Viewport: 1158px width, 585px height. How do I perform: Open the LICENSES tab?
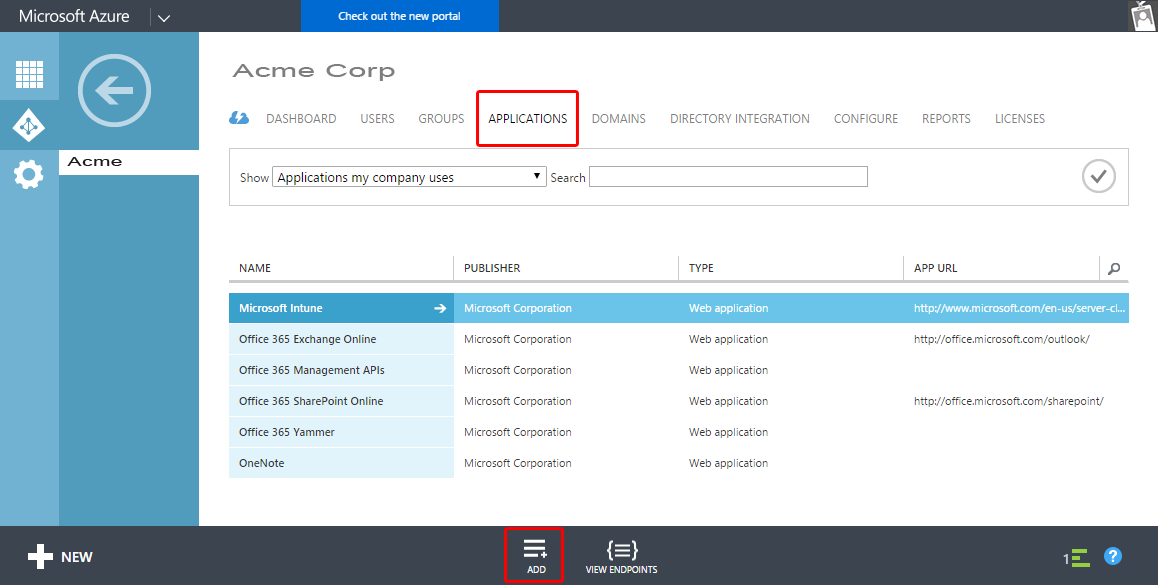pyautogui.click(x=1020, y=118)
